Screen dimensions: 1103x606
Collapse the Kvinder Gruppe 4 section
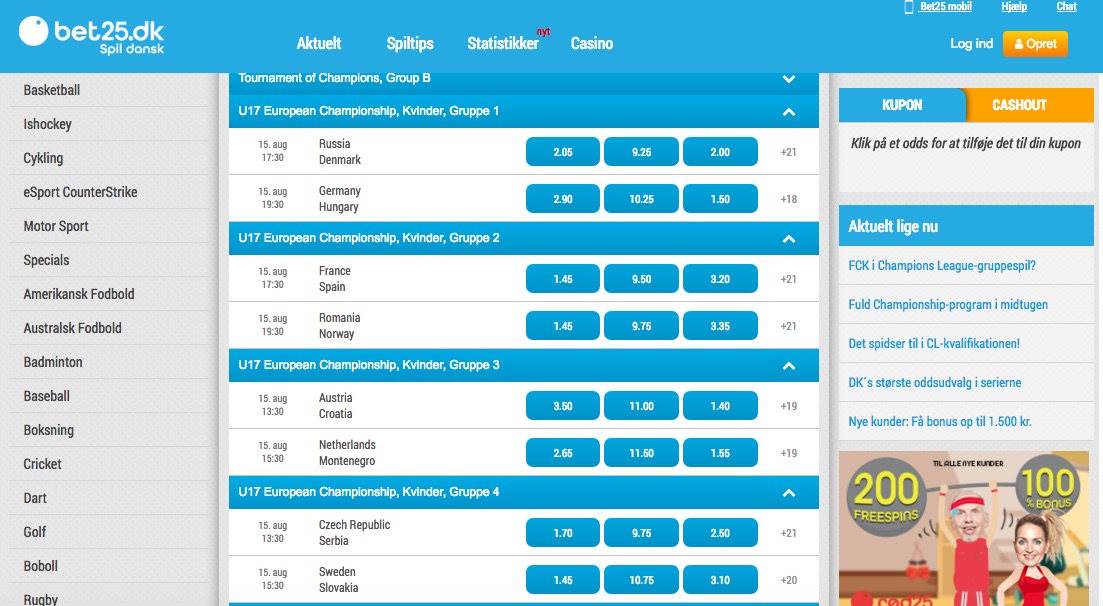(788, 493)
